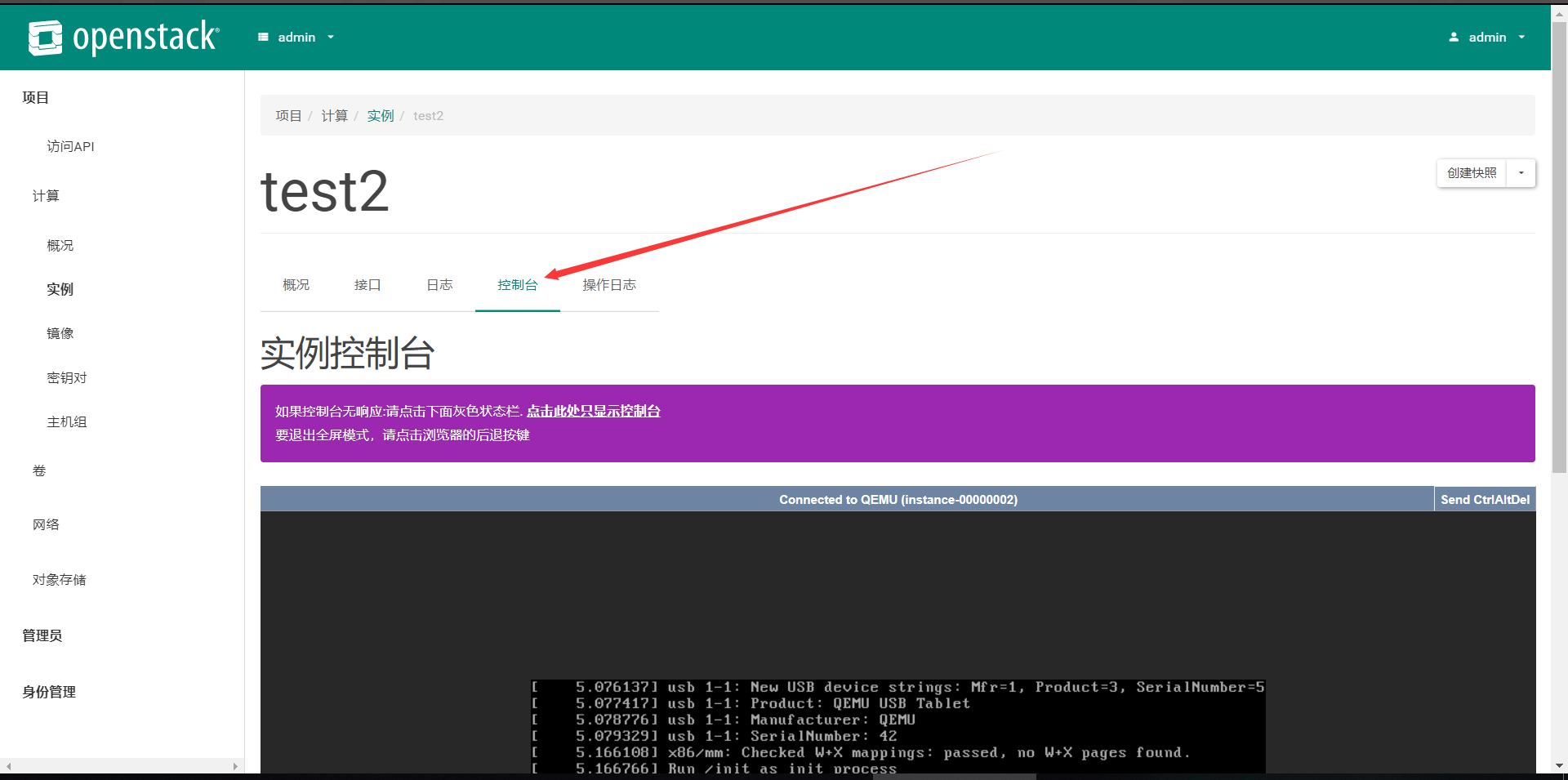Select the 控制台 tab
The width and height of the screenshot is (1568, 780).
pyautogui.click(x=518, y=285)
